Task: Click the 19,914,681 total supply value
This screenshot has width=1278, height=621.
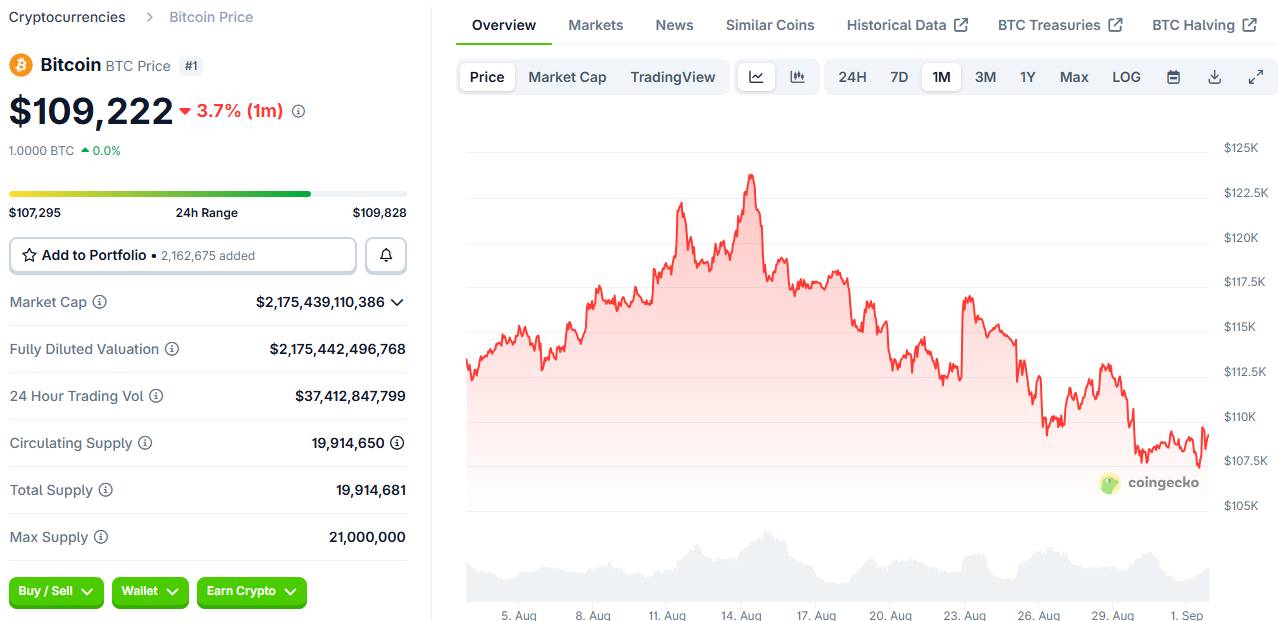Action: click(371, 490)
